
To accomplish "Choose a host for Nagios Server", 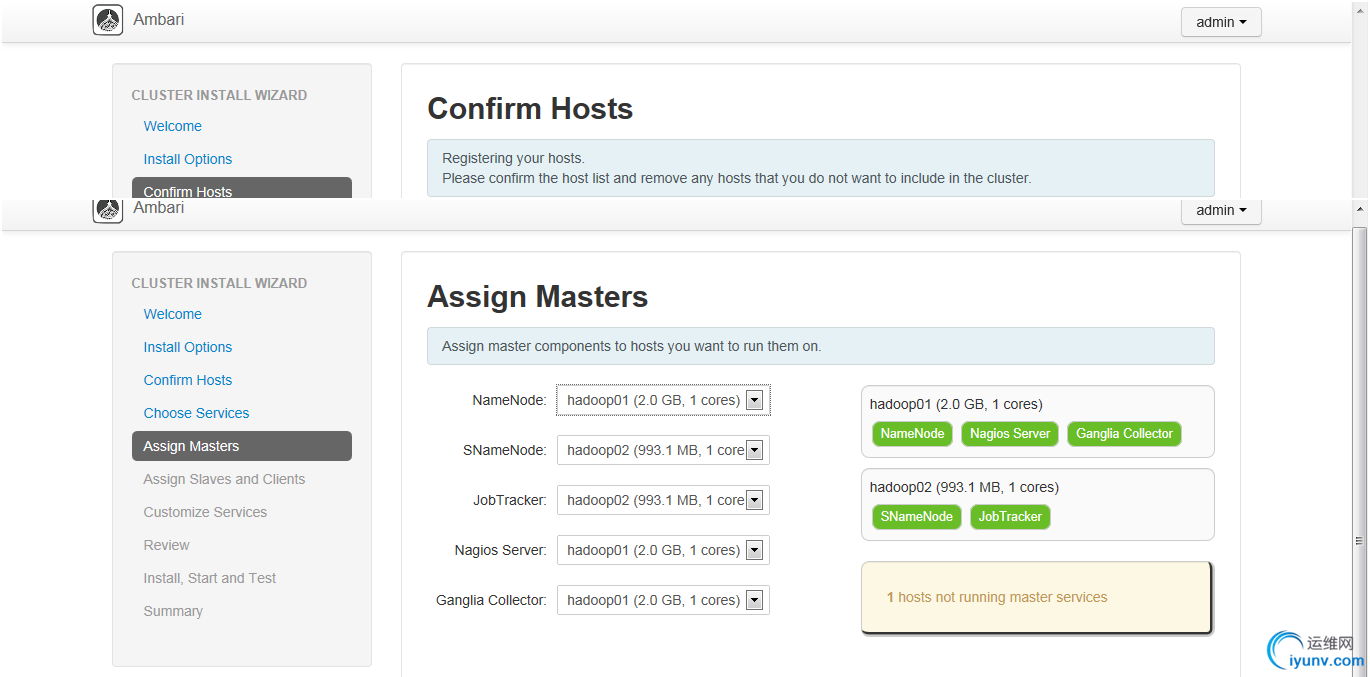I will [x=663, y=550].
